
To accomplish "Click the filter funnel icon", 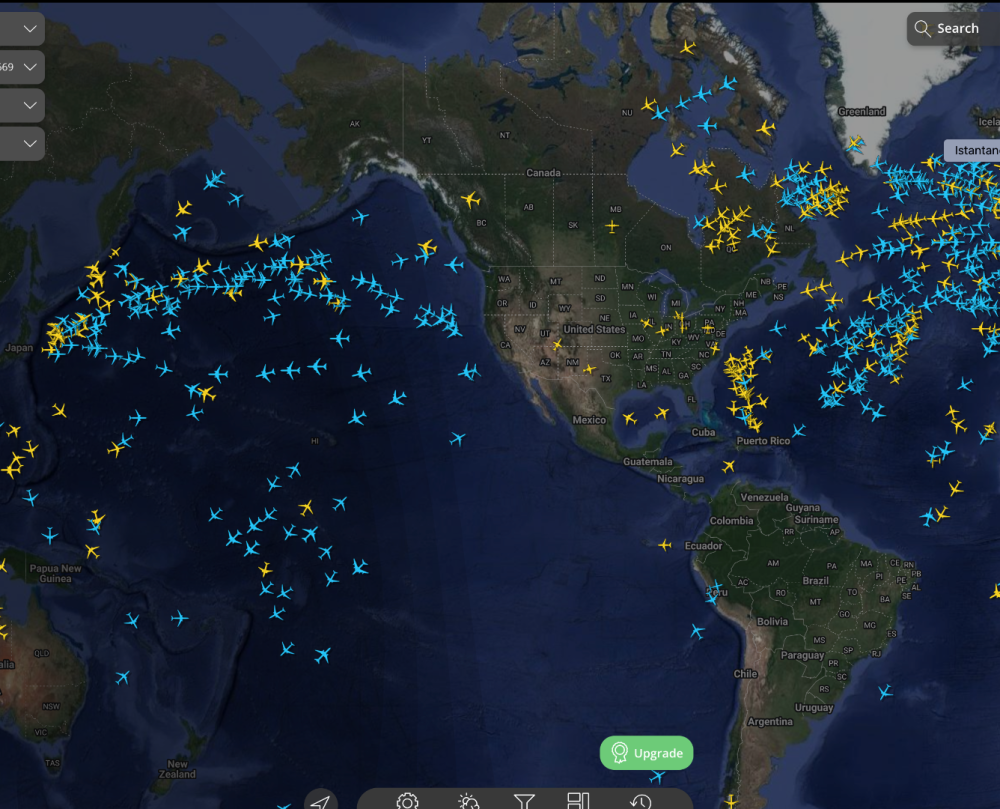I will [524, 801].
